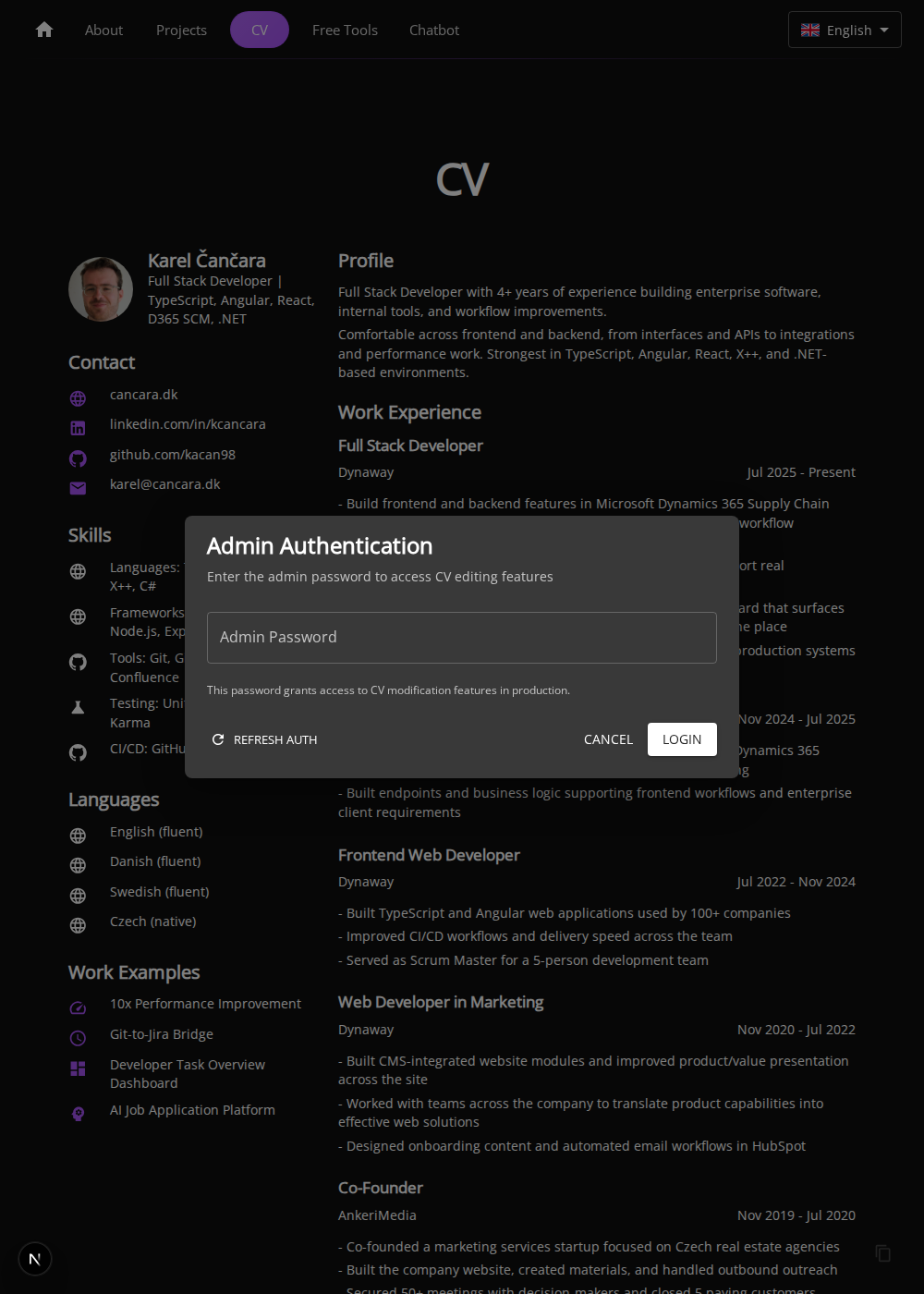The image size is (924, 1294).
Task: Click the email envelope icon beside karel@cancara.dk
Action: 78,488
